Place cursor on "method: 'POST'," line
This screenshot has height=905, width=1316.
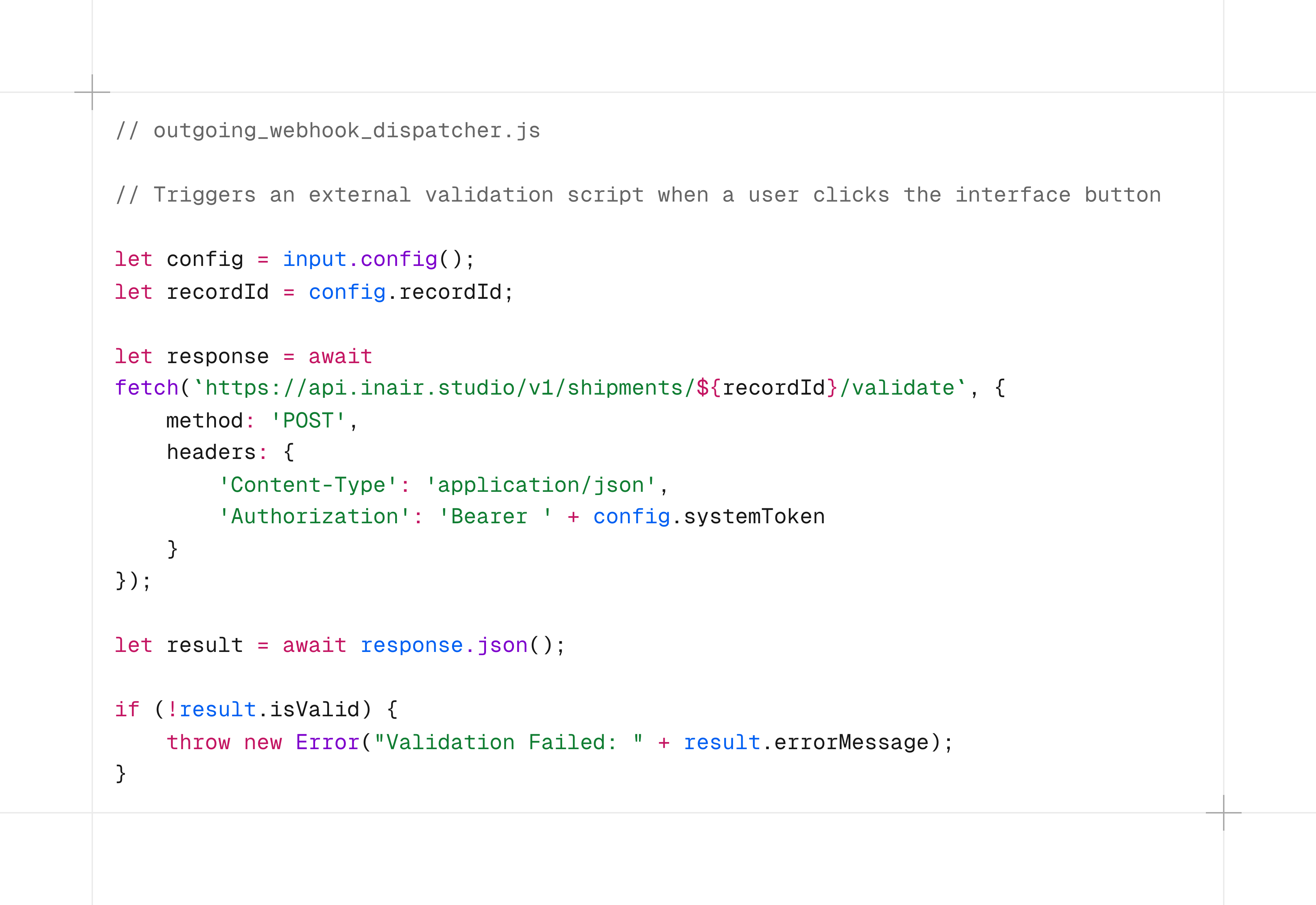(261, 421)
